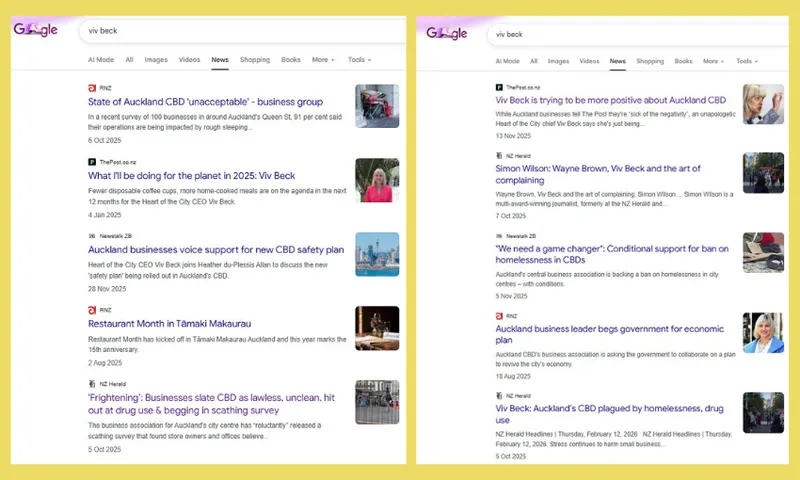Viewport: 800px width, 480px height.
Task: Open 'Auckland business leader begs government' headline
Action: coord(610,334)
